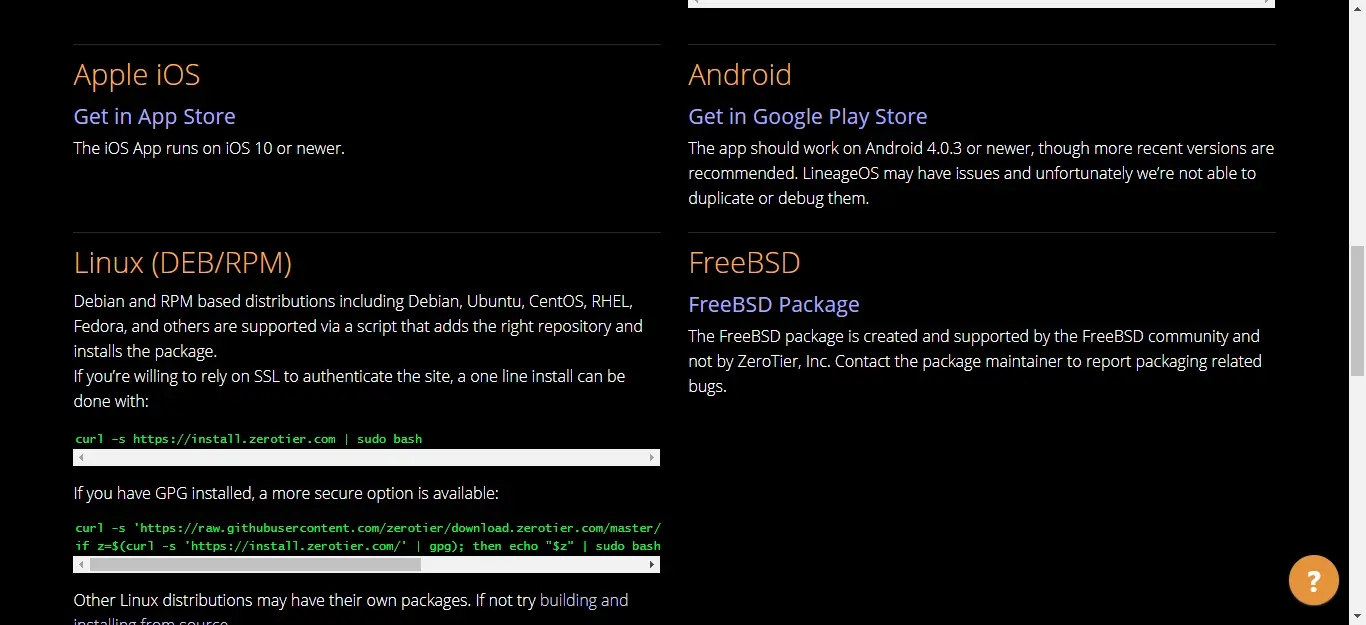
Task: Click left scroll arrow under the SSL curl command
Action: click(x=81, y=458)
